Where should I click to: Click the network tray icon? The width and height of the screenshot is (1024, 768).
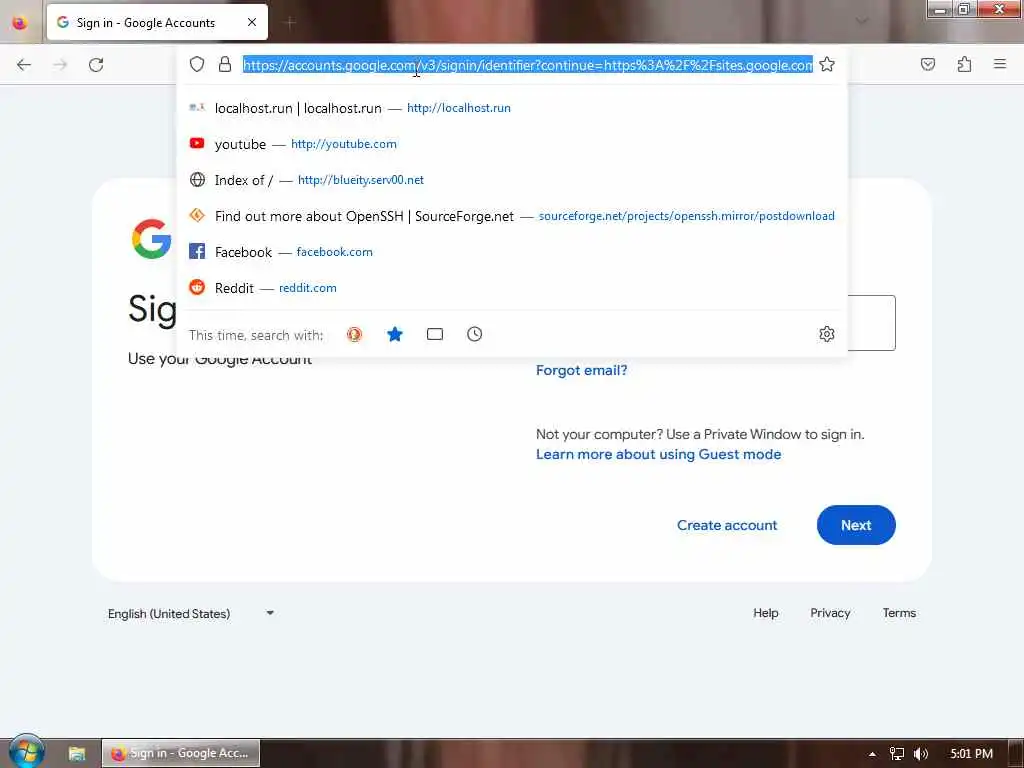897,754
